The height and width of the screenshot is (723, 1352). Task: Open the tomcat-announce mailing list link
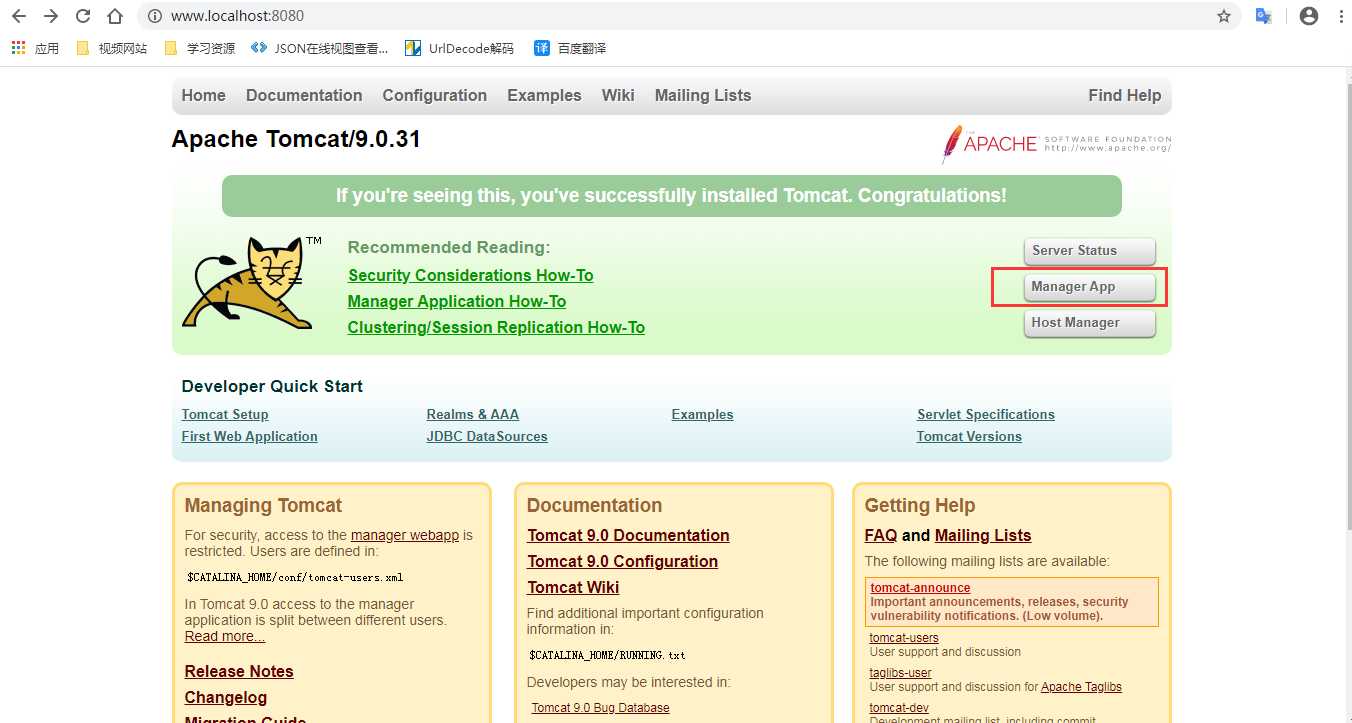point(921,588)
